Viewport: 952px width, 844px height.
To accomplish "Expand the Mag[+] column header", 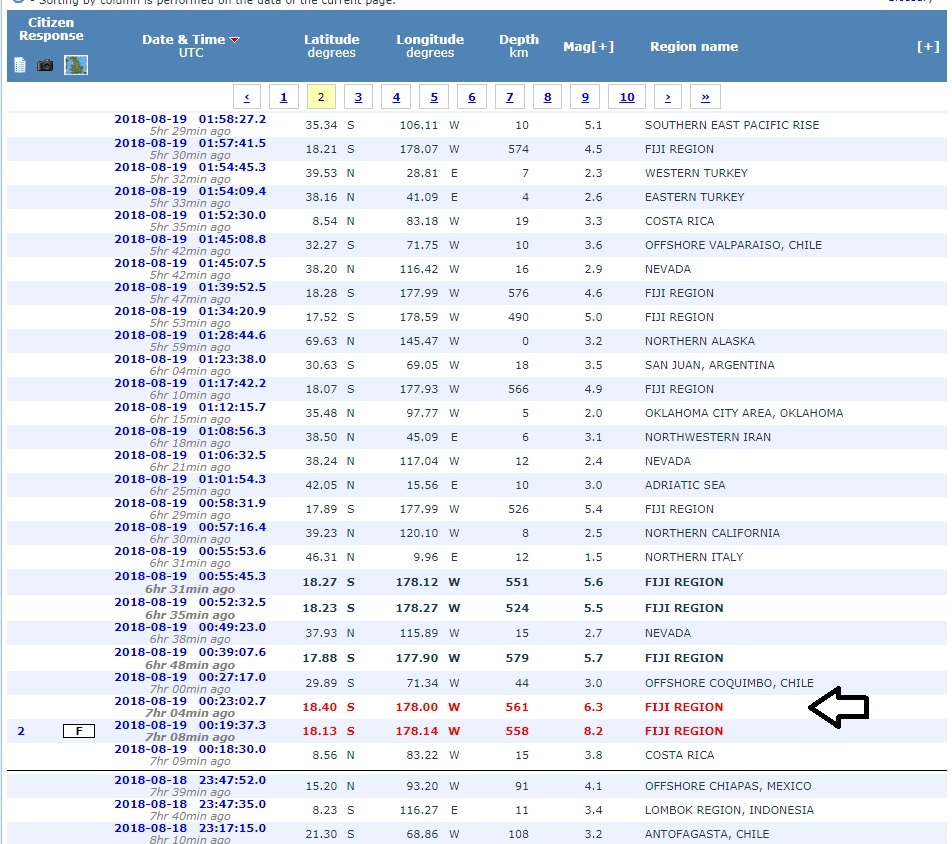I will coord(588,46).
